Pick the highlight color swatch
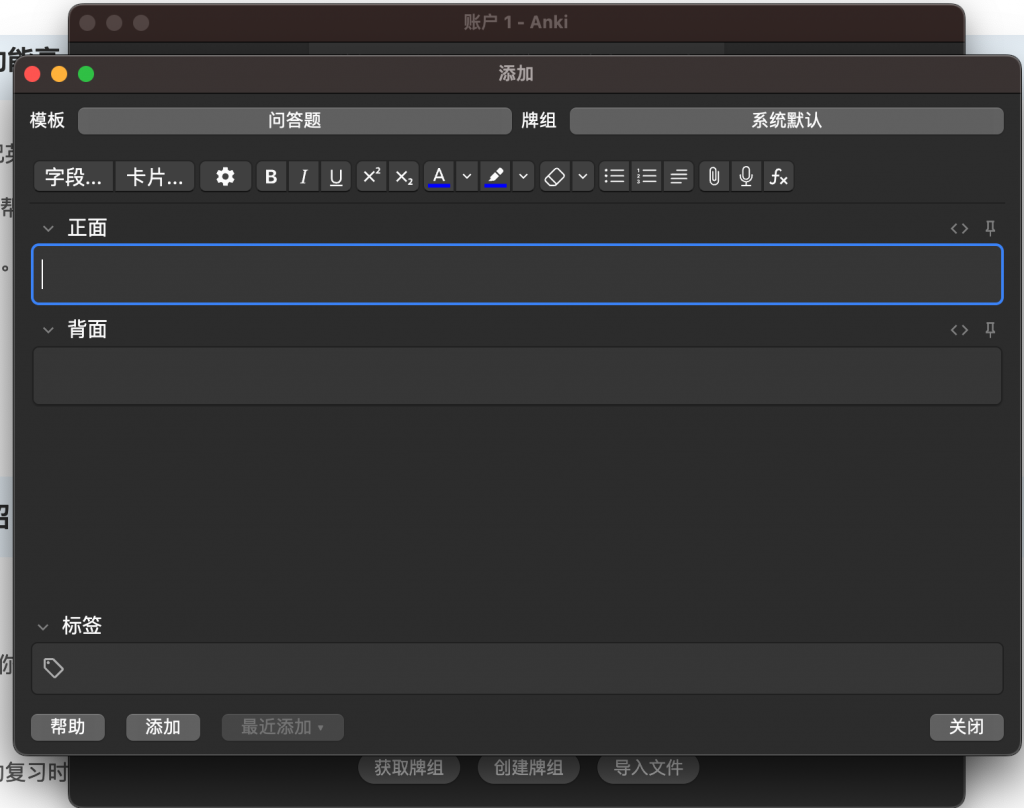This screenshot has height=808, width=1024. 495,176
